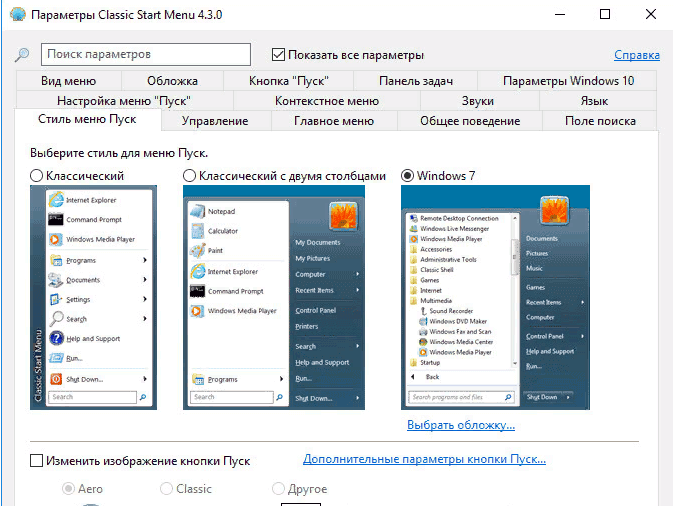This screenshot has height=506, width=673.
Task: Click Programs icon in classic preview
Action: click(56, 260)
